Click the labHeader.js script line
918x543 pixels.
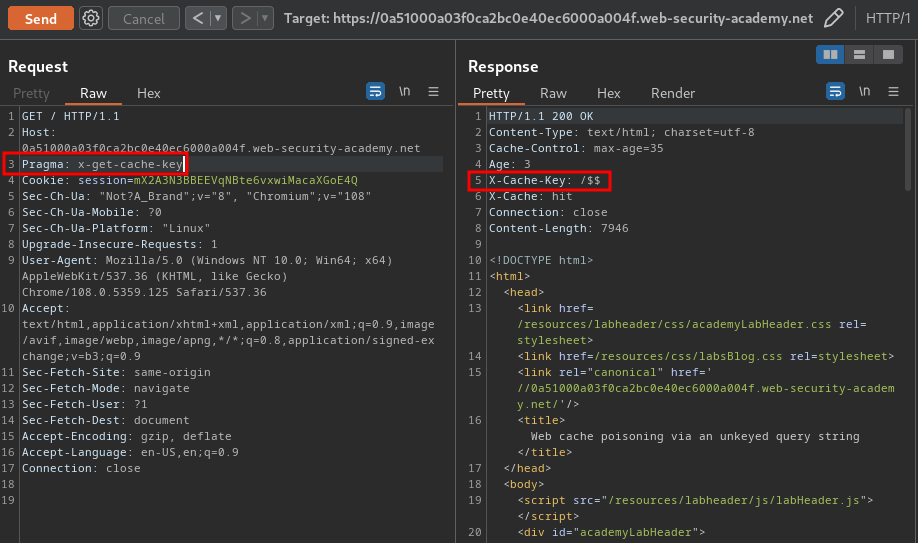click(695, 500)
